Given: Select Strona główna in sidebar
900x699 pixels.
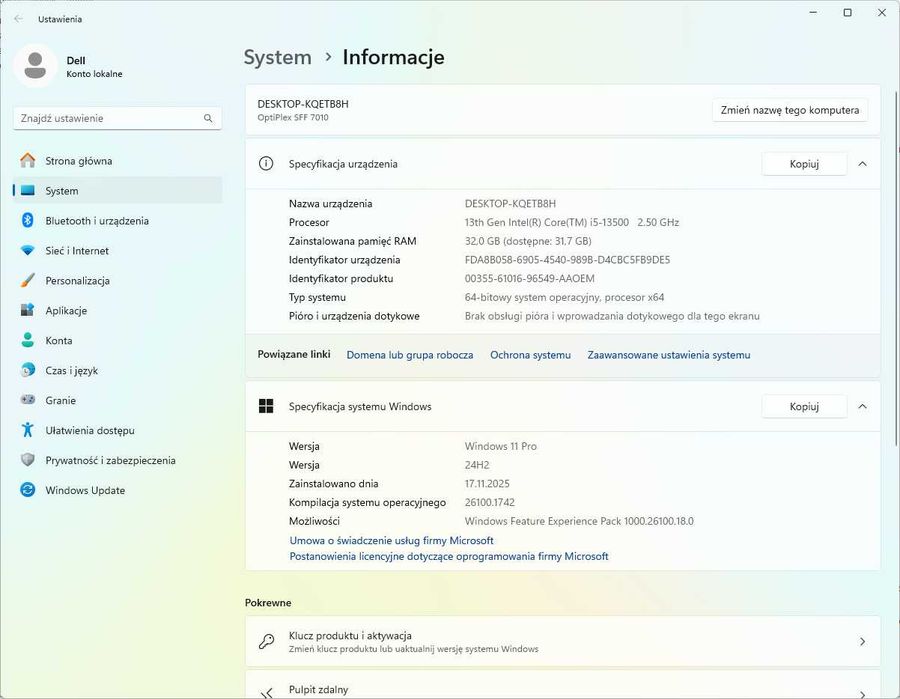Looking at the screenshot, I should tap(78, 161).
